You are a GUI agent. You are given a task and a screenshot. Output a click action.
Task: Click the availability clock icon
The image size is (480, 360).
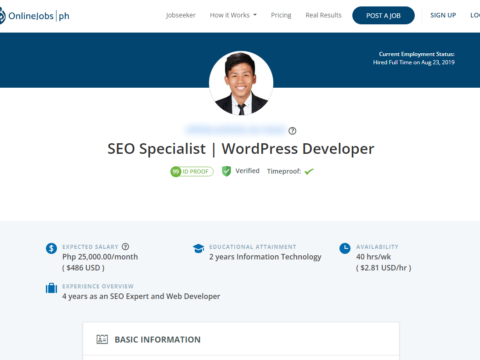(x=345, y=248)
